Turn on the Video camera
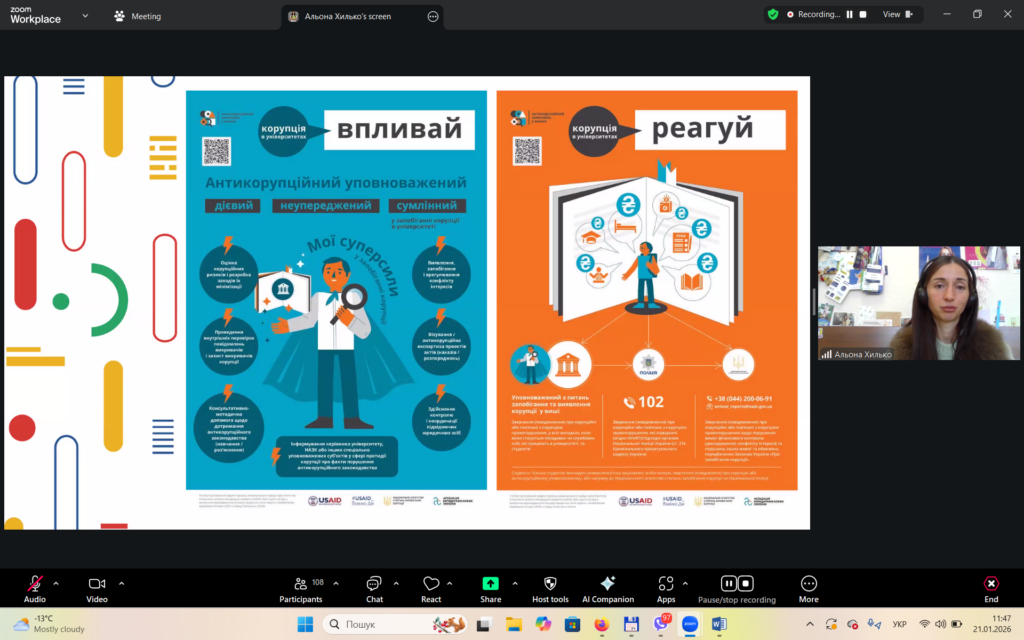 click(97, 584)
